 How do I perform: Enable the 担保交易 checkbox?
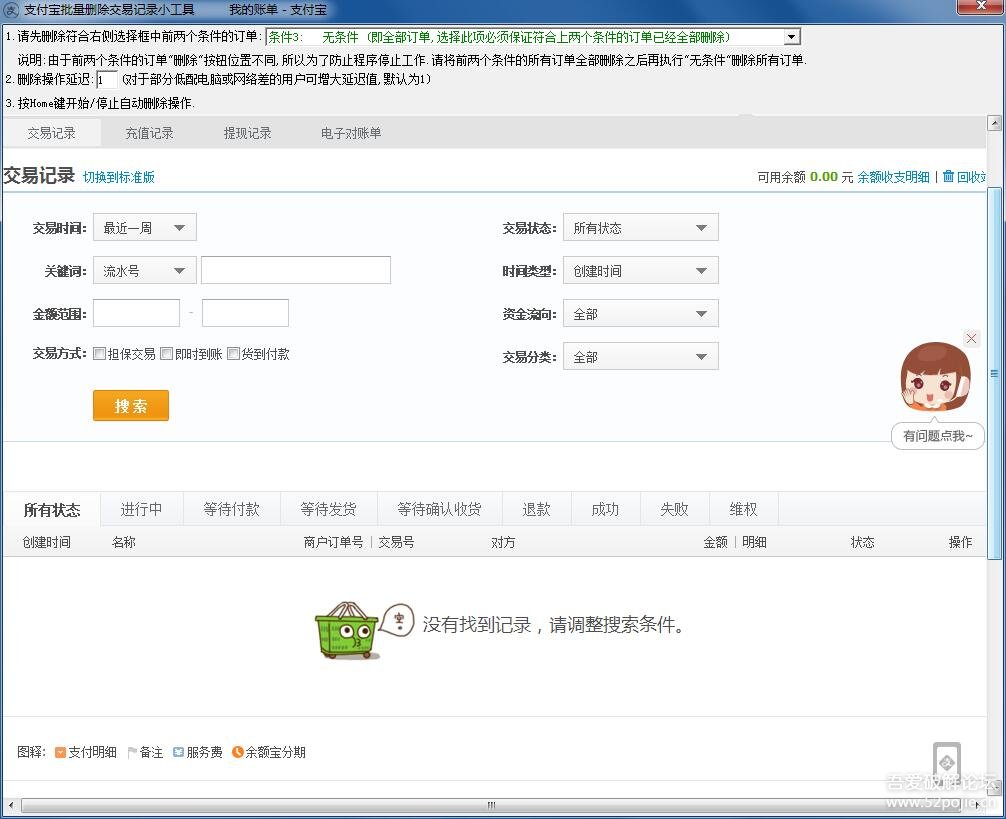(100, 354)
